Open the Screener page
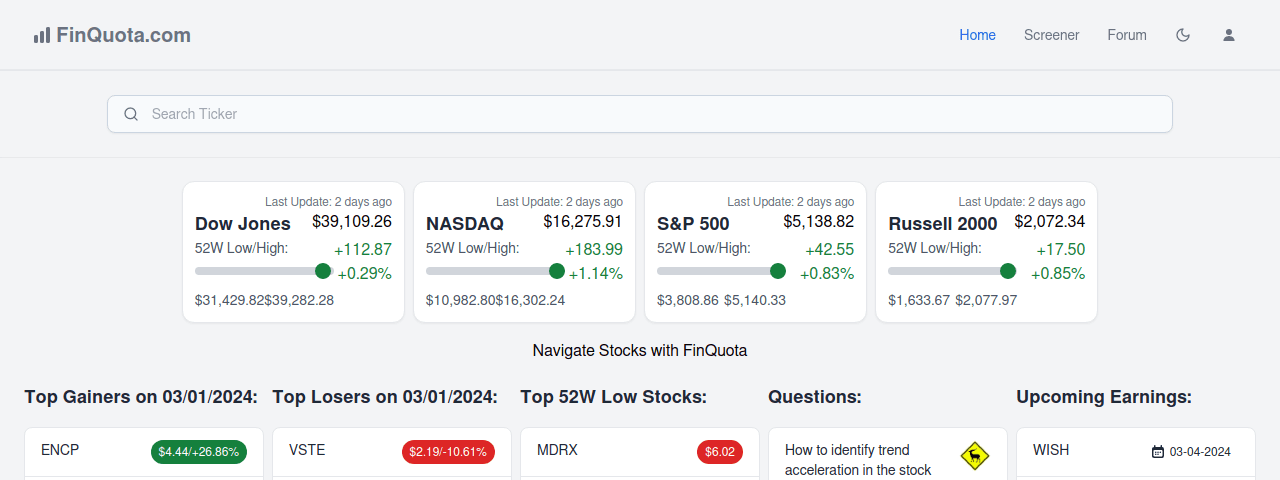 click(1052, 35)
